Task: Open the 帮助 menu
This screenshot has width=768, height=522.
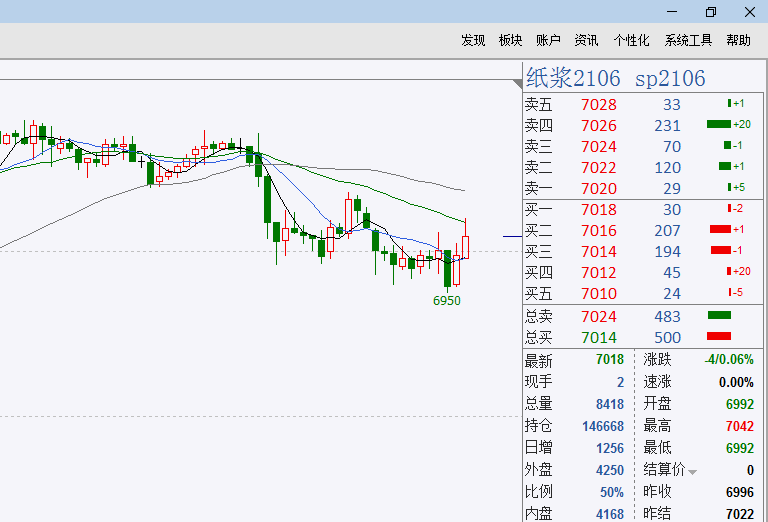Action: pyautogui.click(x=738, y=40)
